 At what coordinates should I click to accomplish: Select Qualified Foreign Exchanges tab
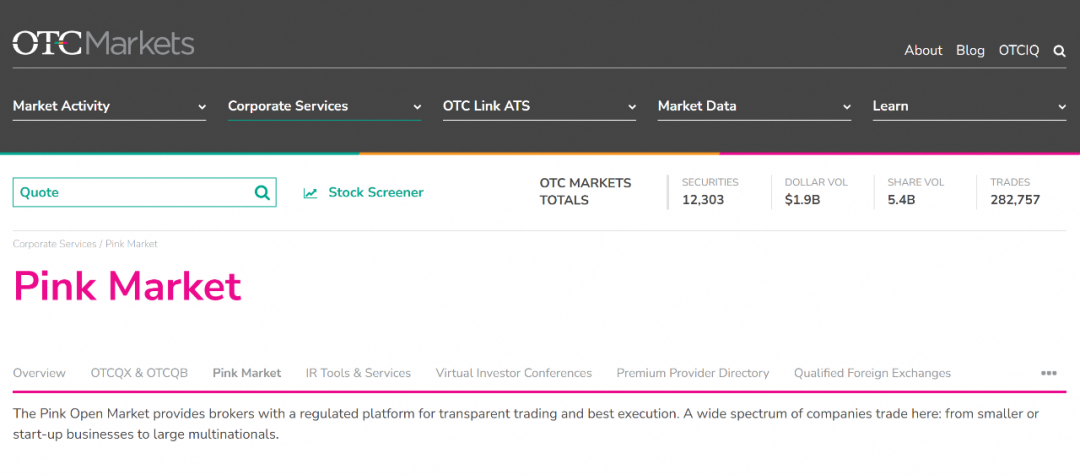coord(872,373)
